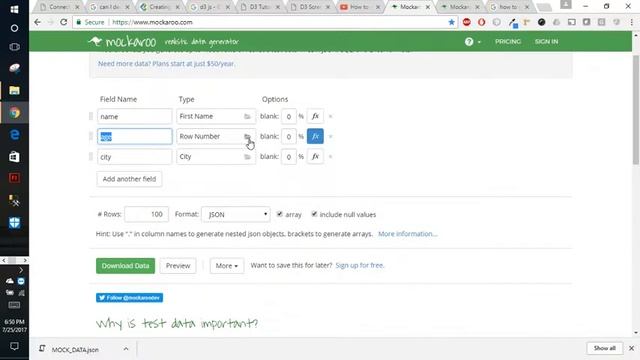Click blank percent input for name row
Image resolution: width=640 pixels, height=360 pixels.
(289, 116)
